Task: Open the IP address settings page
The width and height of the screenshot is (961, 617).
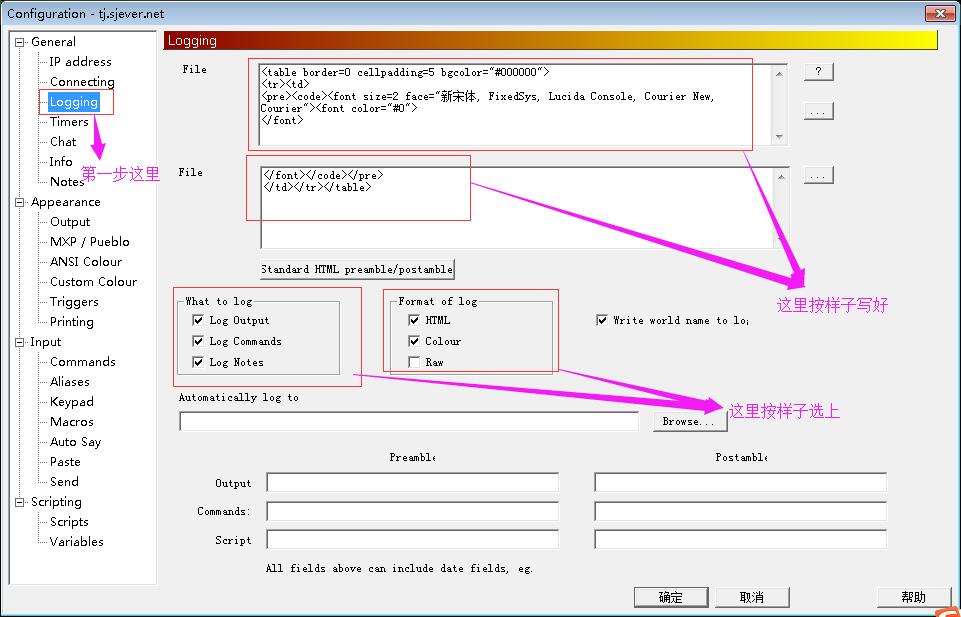Action: pyautogui.click(x=80, y=62)
